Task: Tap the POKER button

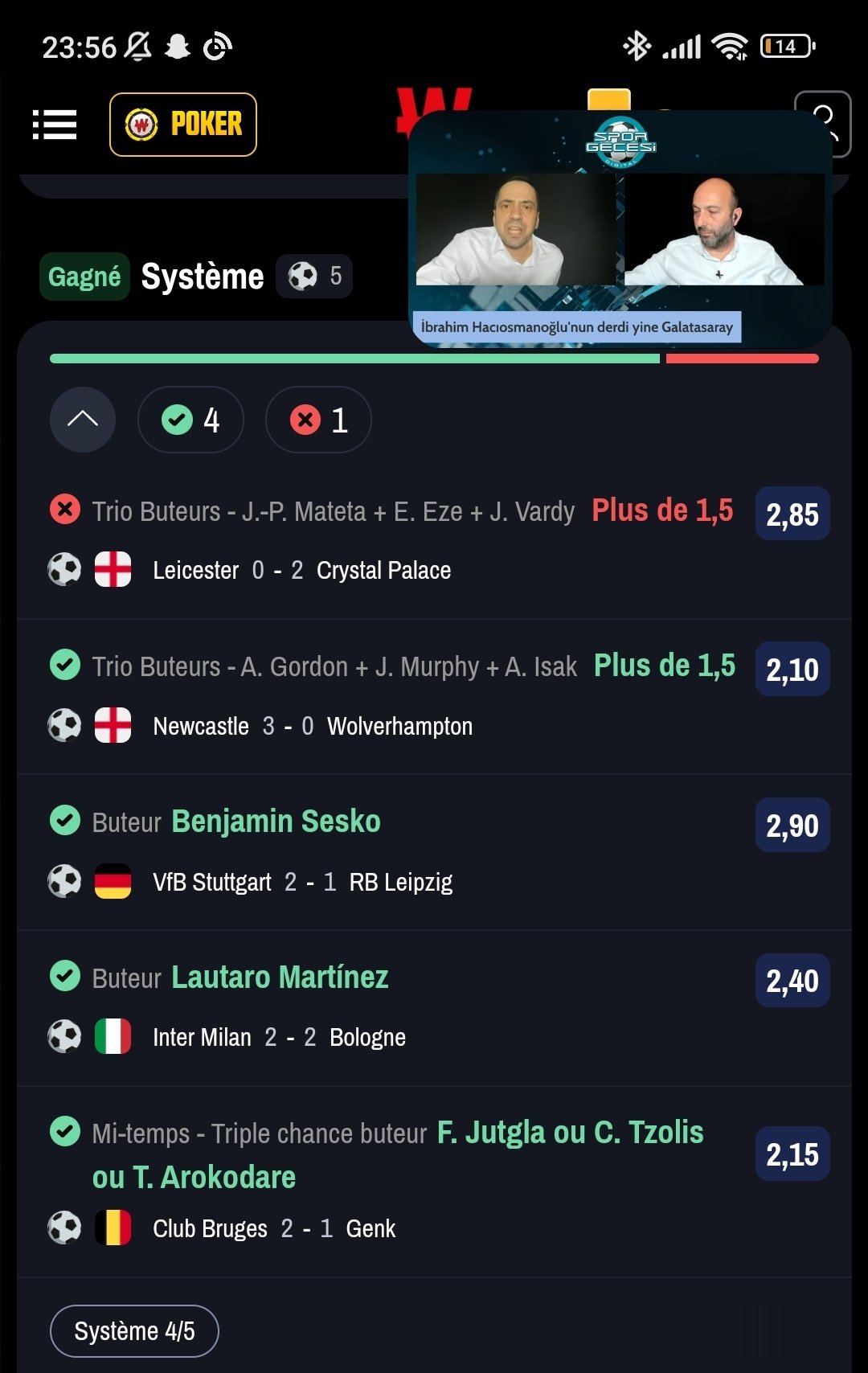Action: tap(183, 125)
